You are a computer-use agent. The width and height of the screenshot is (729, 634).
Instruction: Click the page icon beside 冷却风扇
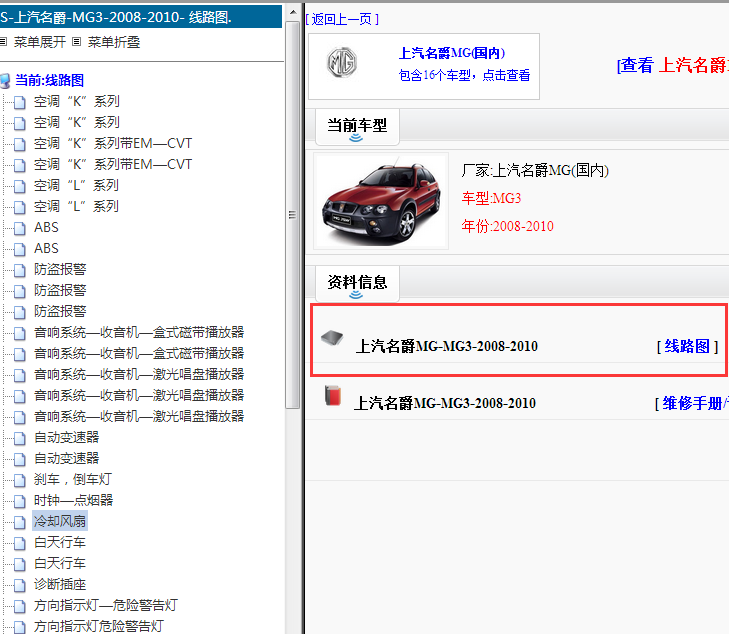pyautogui.click(x=20, y=522)
